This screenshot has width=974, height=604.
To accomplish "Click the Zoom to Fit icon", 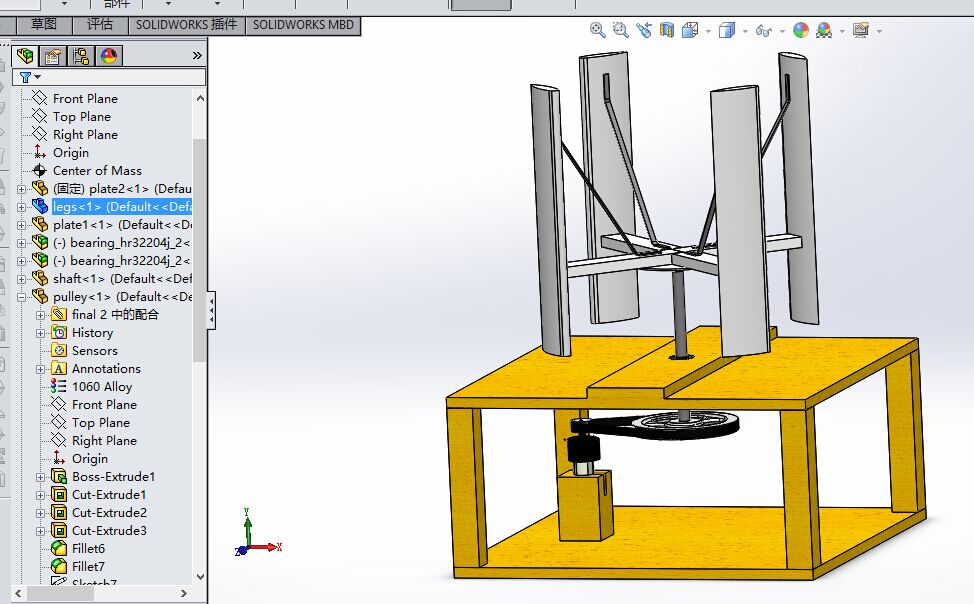I will (x=598, y=30).
